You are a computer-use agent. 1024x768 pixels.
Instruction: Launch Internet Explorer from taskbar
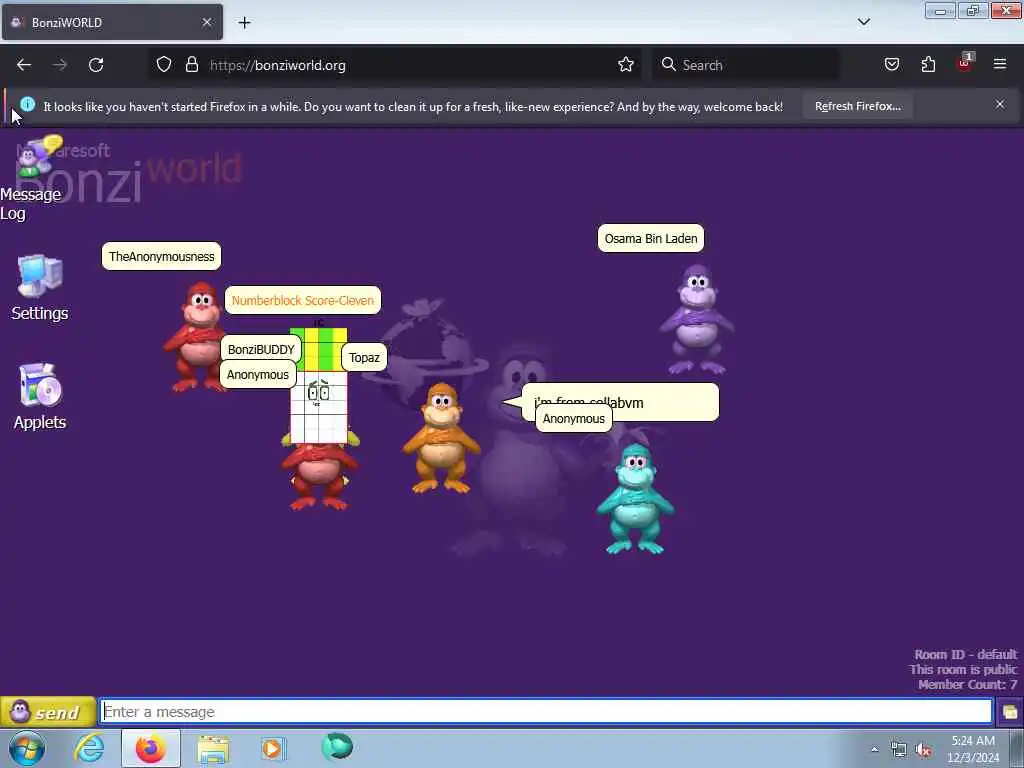point(89,748)
